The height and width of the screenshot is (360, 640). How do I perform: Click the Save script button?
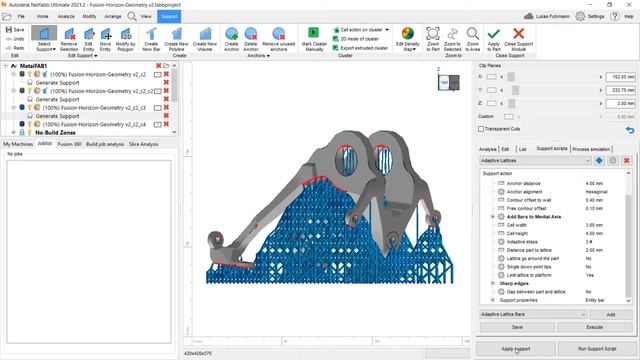pos(517,327)
